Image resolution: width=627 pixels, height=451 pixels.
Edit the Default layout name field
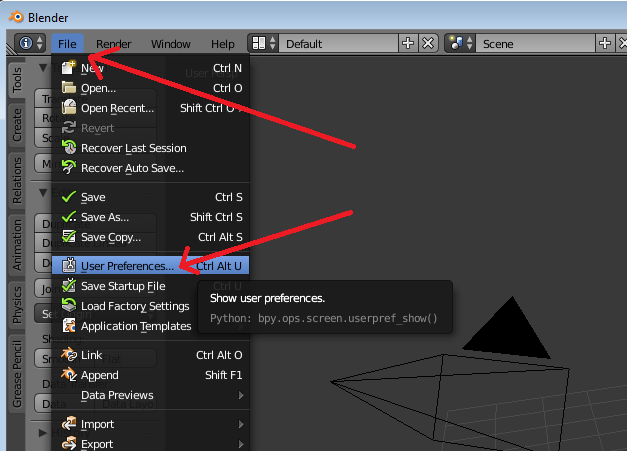click(x=338, y=44)
